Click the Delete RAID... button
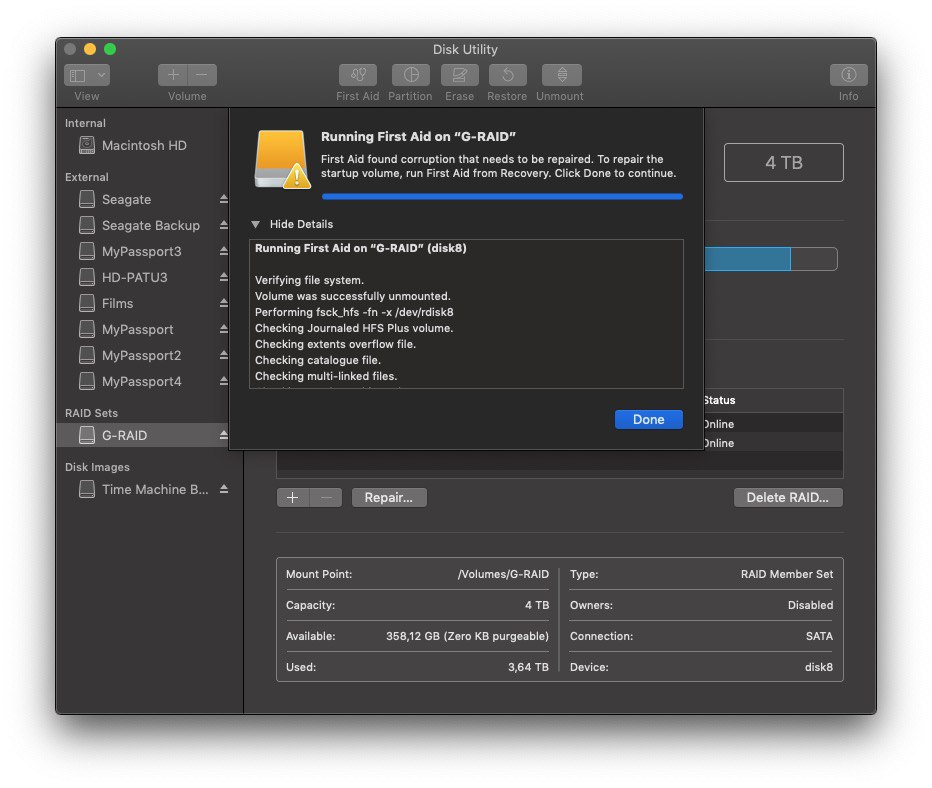932x788 pixels. (788, 497)
